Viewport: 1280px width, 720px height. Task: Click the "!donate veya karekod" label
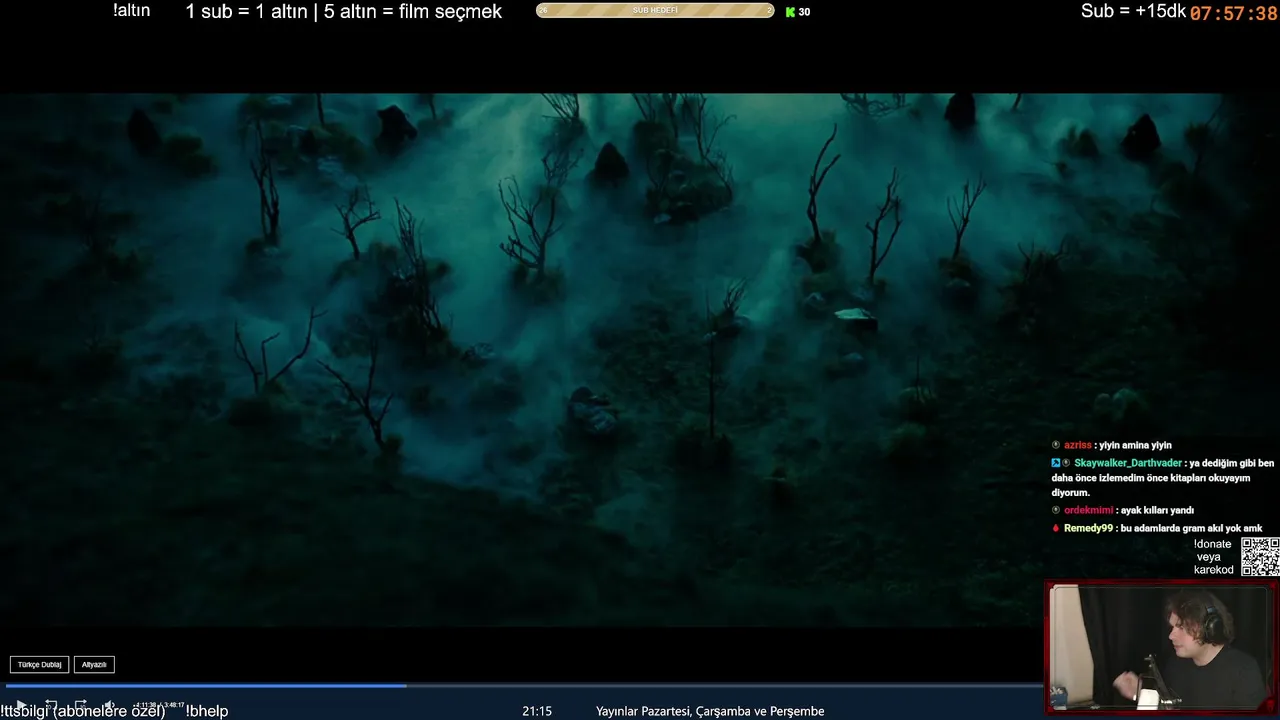pyautogui.click(x=1214, y=557)
